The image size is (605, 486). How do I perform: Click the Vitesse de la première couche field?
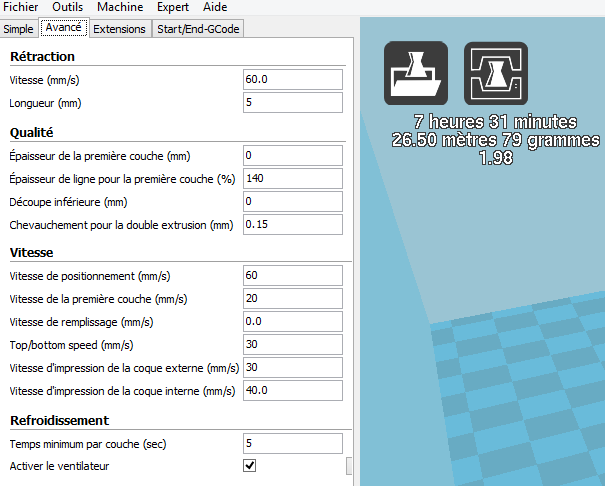tap(293, 299)
